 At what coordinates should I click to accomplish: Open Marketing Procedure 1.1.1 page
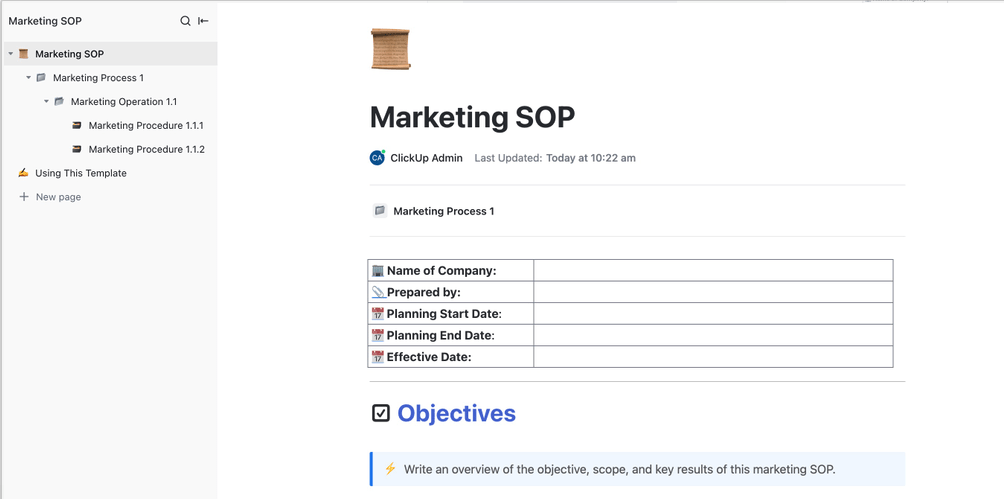145,126
